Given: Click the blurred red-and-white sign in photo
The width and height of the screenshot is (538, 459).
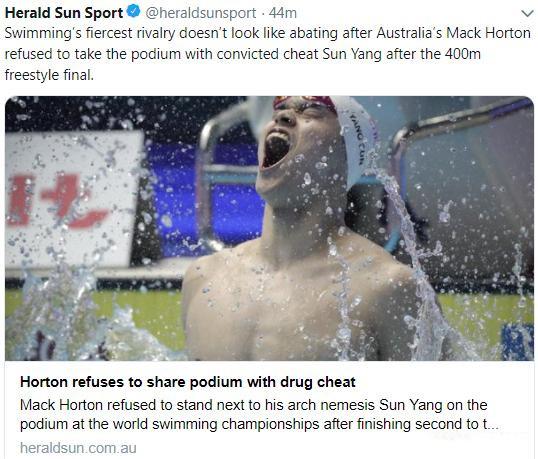Looking at the screenshot, I should 72,199.
